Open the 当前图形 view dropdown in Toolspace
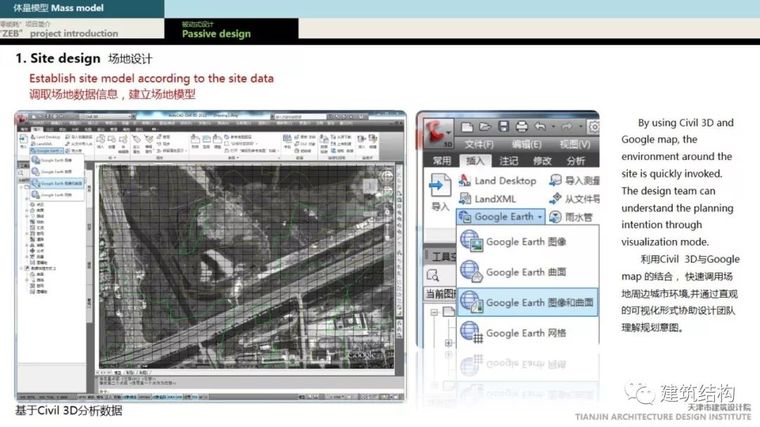 pyautogui.click(x=440, y=294)
